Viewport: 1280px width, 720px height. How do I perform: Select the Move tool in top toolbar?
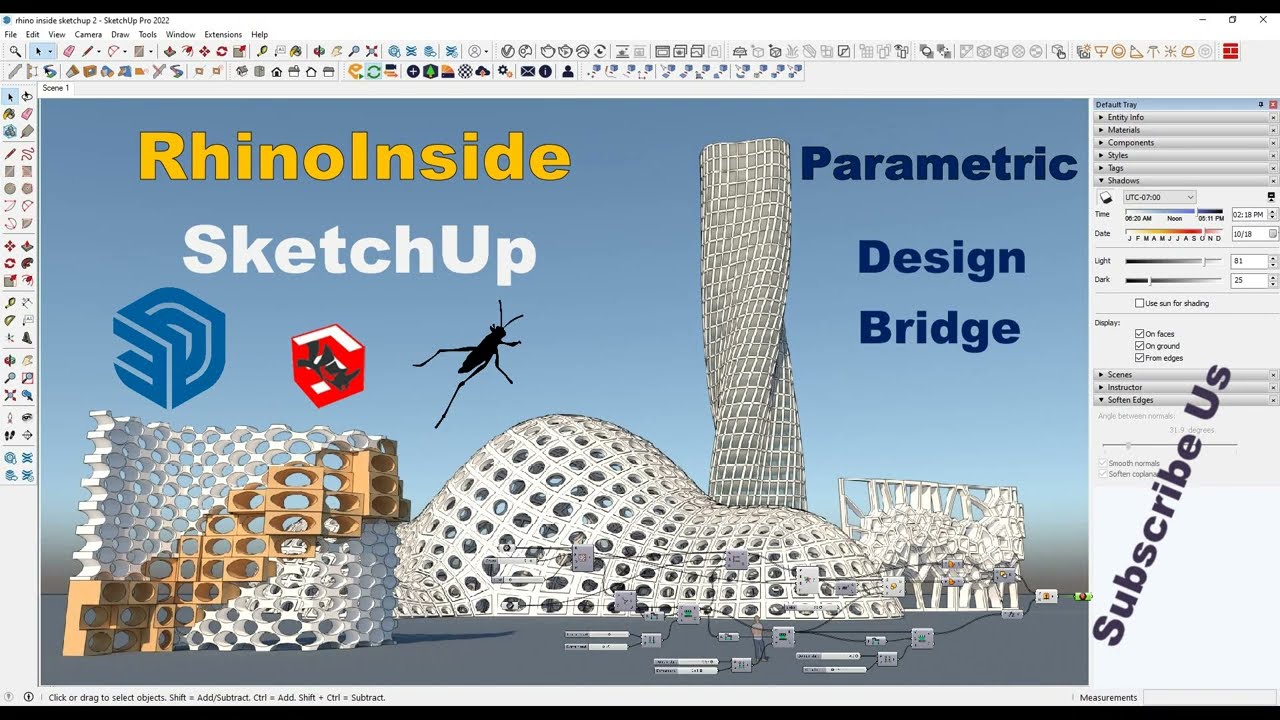[204, 51]
